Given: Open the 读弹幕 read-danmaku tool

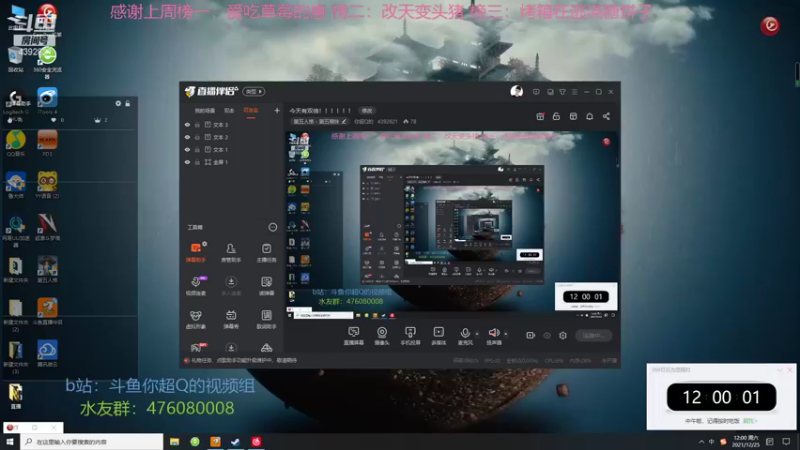Looking at the screenshot, I should [x=266, y=286].
